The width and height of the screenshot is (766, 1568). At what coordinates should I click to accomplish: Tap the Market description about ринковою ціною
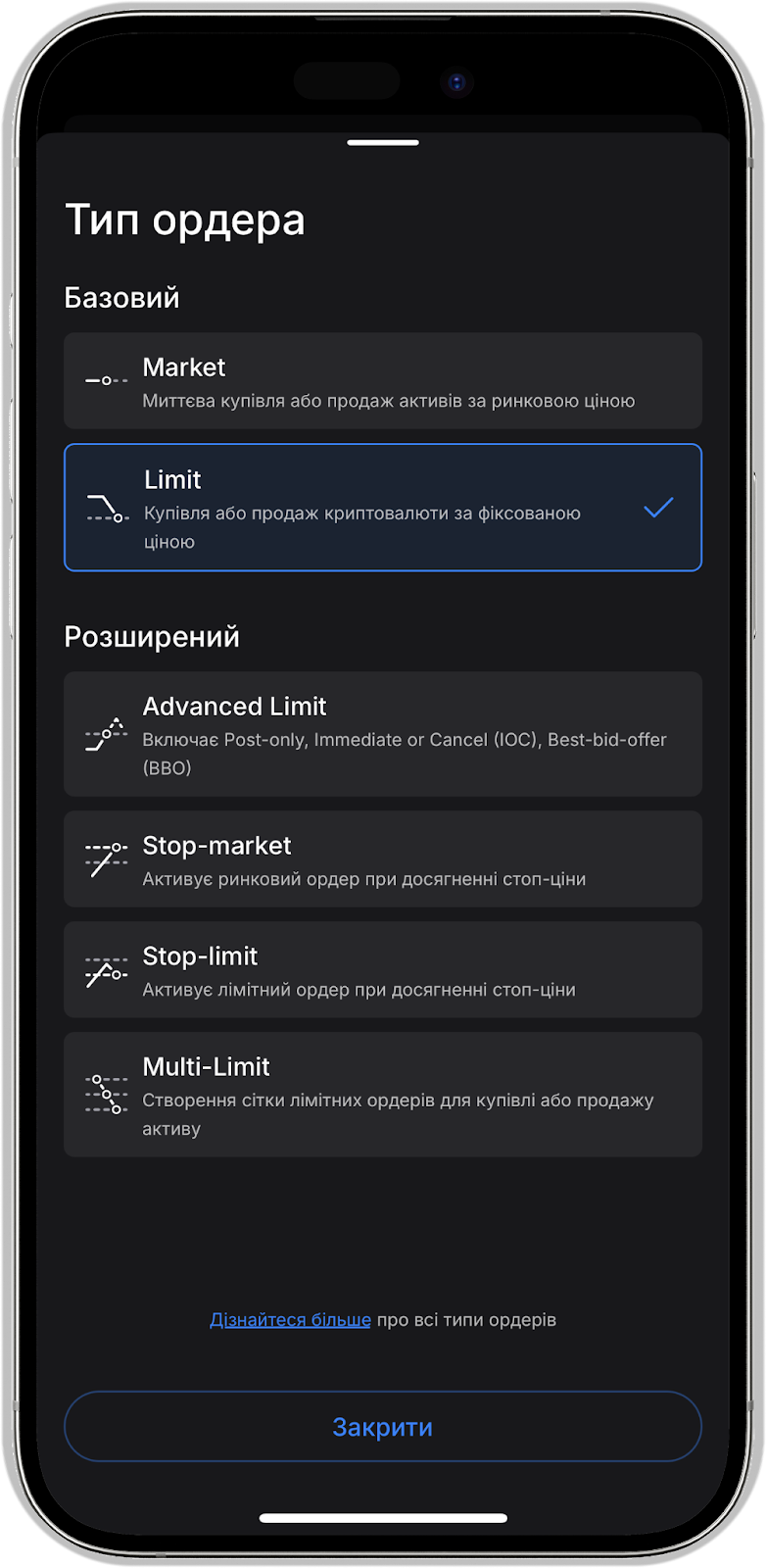click(x=388, y=401)
